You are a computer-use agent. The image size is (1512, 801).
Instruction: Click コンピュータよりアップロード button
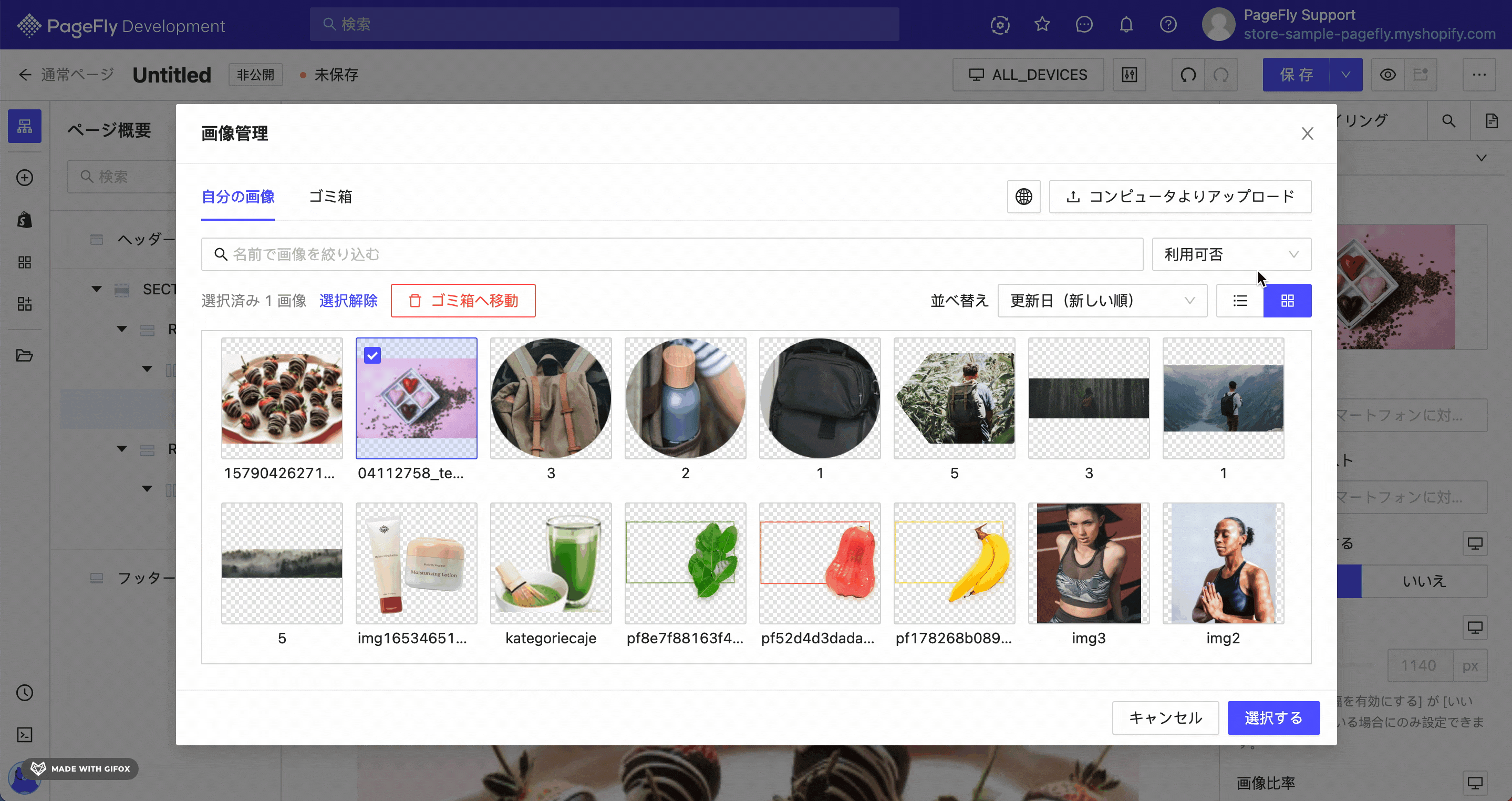1180,196
